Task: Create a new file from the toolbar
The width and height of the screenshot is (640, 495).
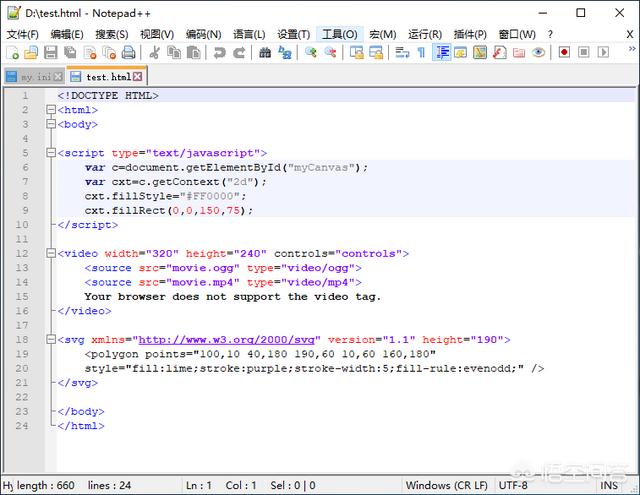Action: click(x=12, y=53)
